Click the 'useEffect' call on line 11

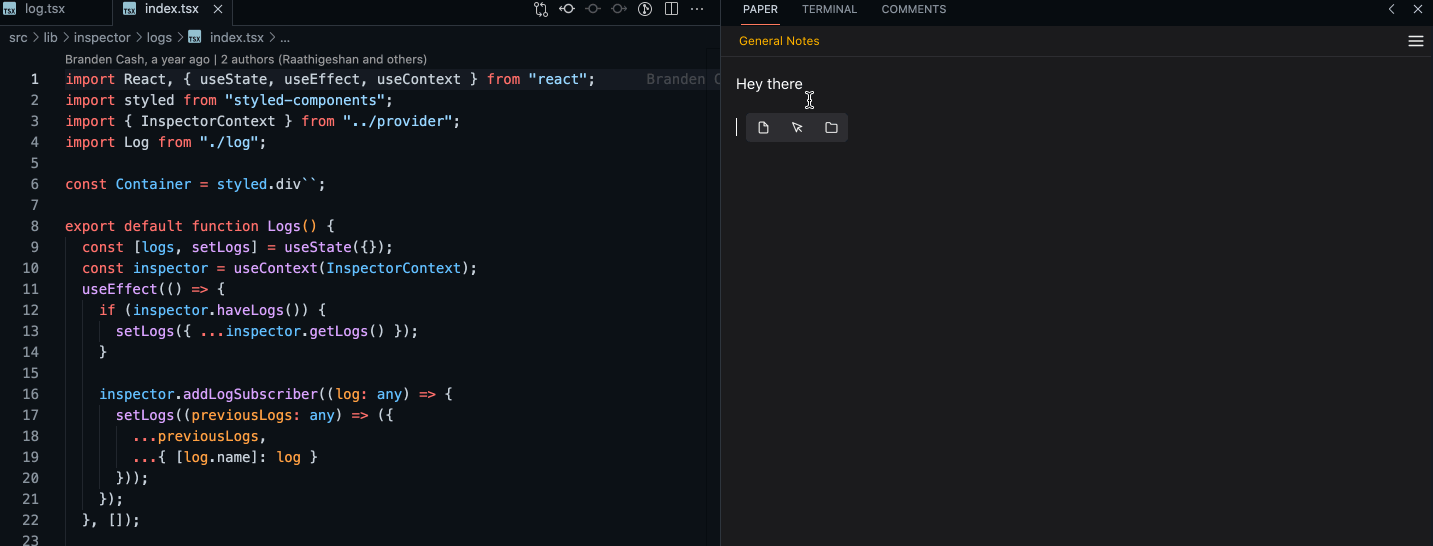click(120, 289)
